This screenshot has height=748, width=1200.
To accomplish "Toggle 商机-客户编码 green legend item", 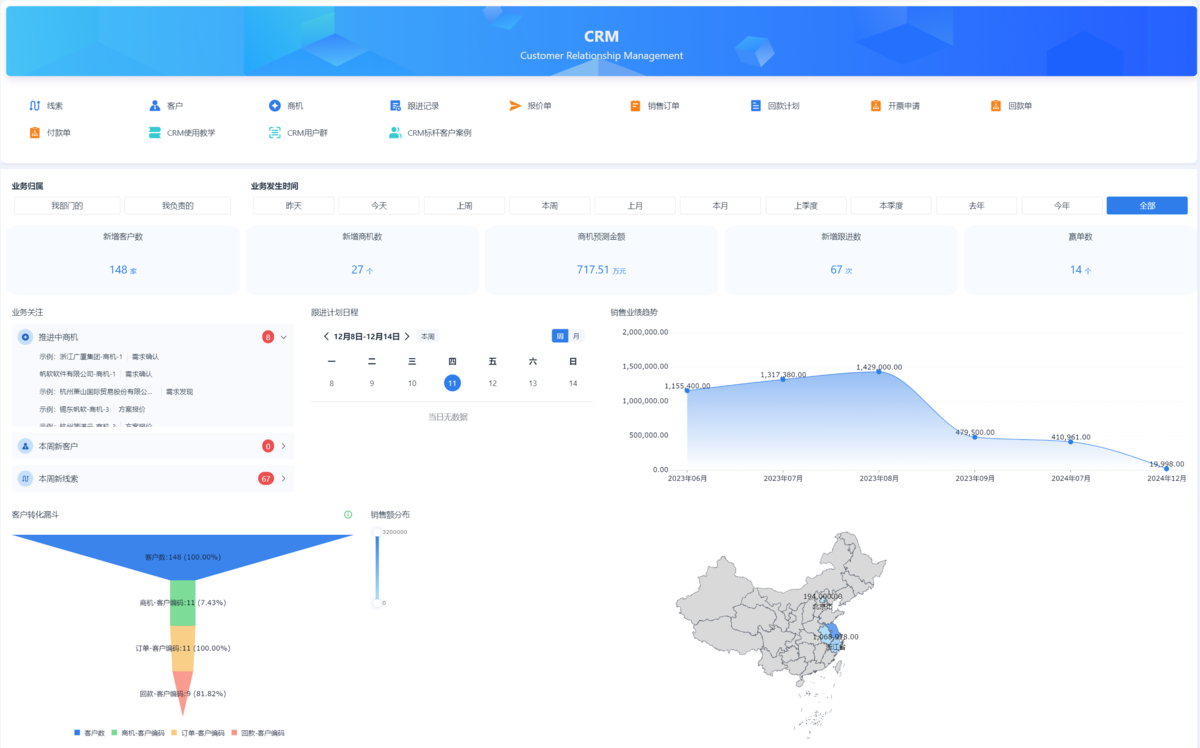I will click(139, 734).
